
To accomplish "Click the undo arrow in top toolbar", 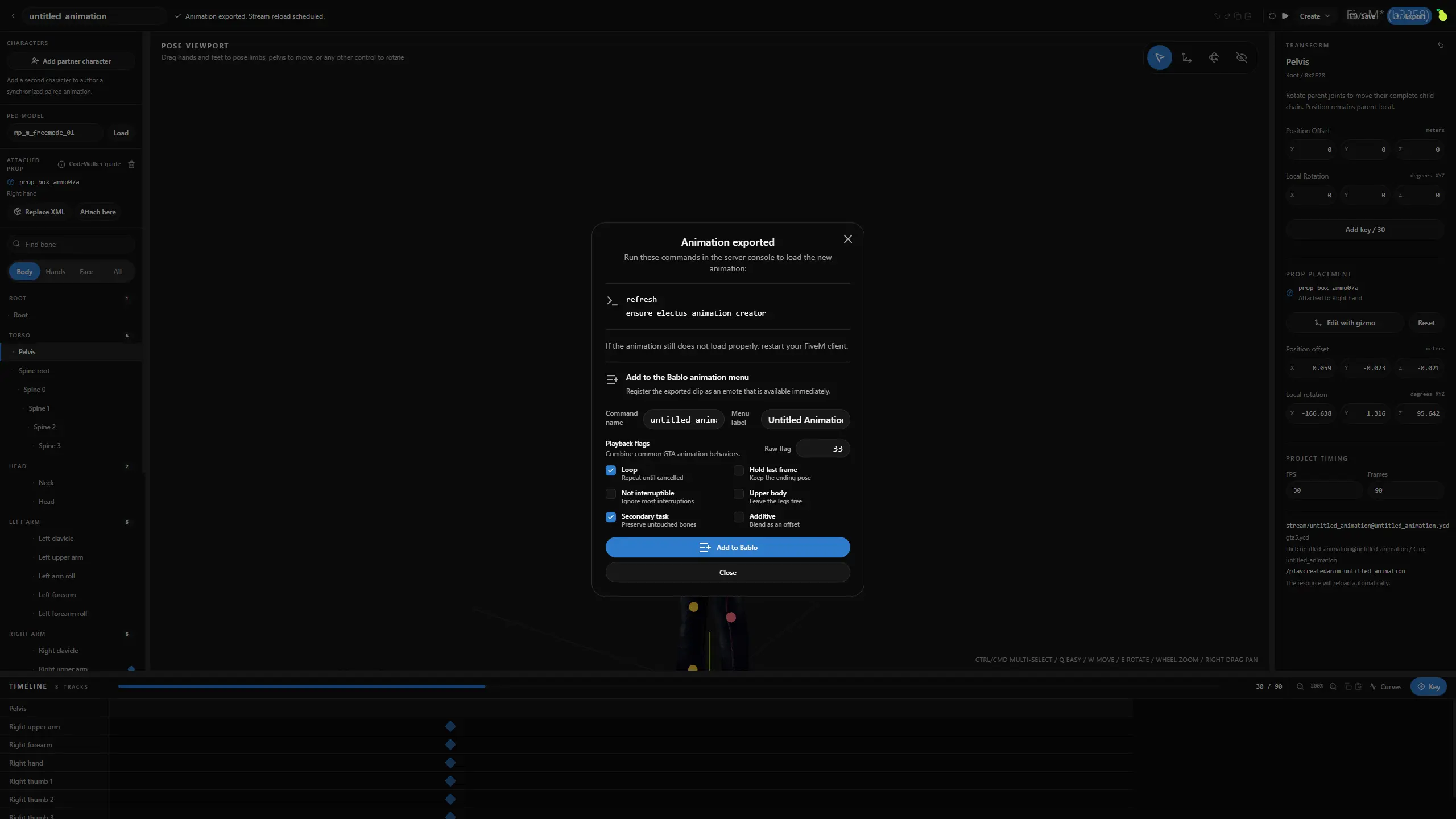I will tap(1217, 16).
